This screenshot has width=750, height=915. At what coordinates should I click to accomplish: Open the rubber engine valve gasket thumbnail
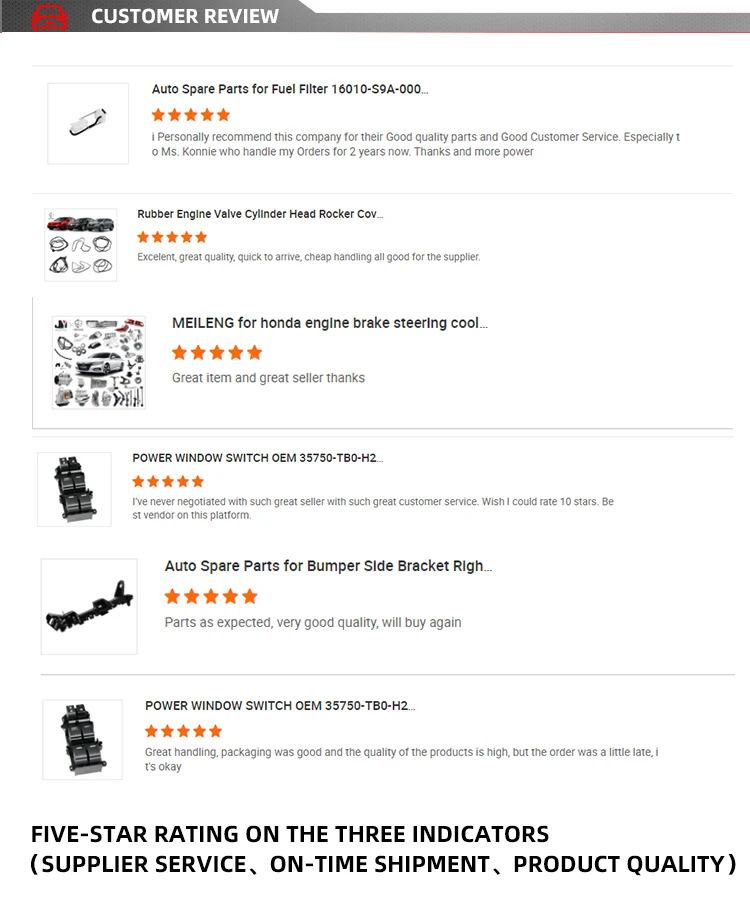[81, 245]
